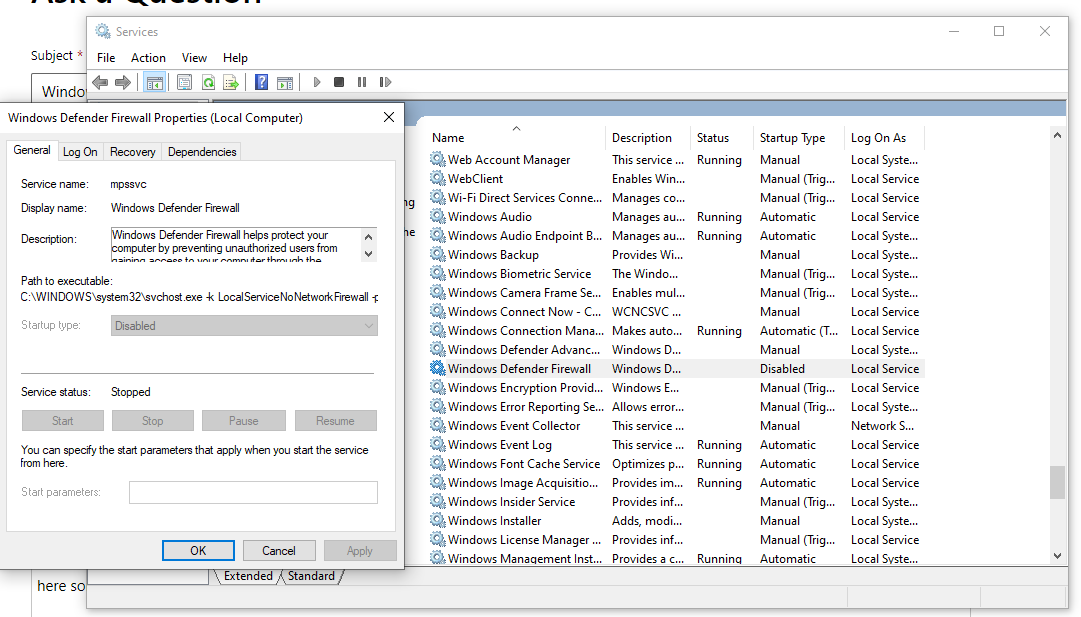Click the Services title bar gear icon
The image size is (1081, 617).
pyautogui.click(x=103, y=31)
